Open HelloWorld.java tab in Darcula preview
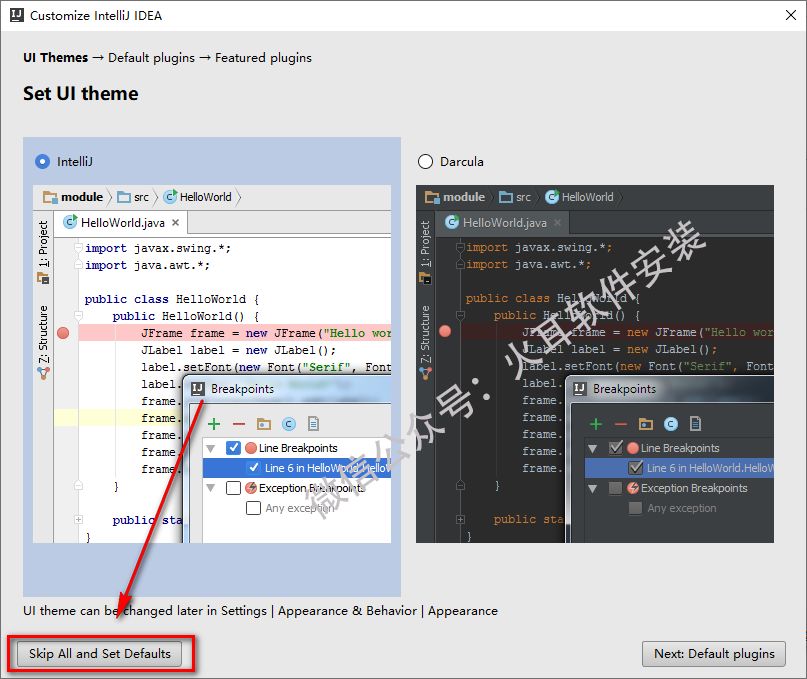This screenshot has height=679, width=807. pyautogui.click(x=503, y=223)
